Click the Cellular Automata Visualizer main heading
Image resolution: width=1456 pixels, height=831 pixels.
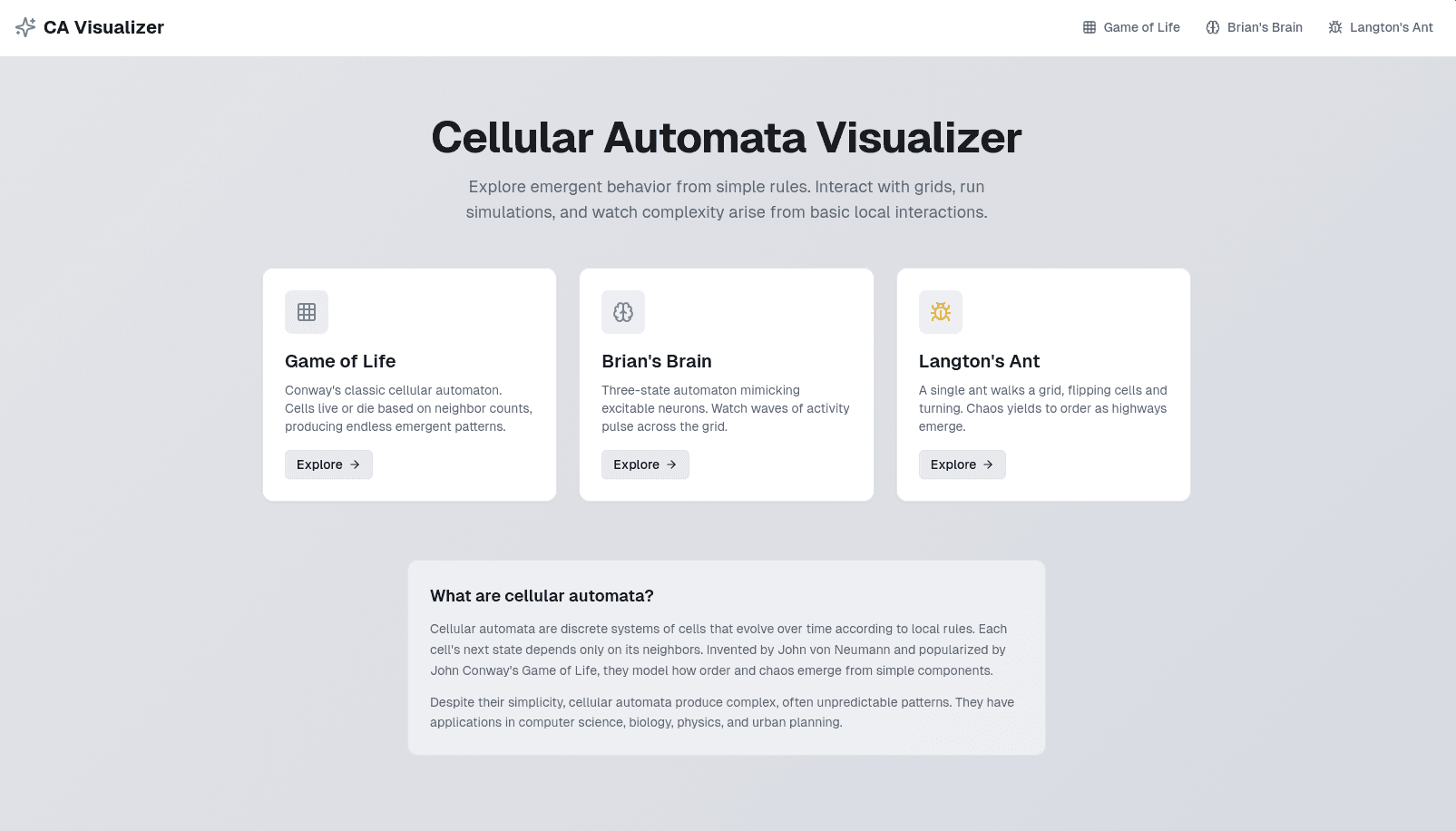[x=727, y=137]
